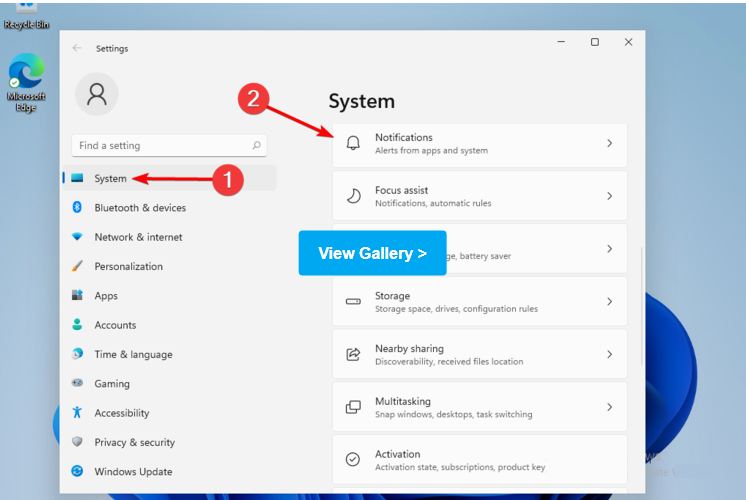This screenshot has width=746, height=500.
Task: Click the Activation checkmark icon
Action: pos(353,459)
